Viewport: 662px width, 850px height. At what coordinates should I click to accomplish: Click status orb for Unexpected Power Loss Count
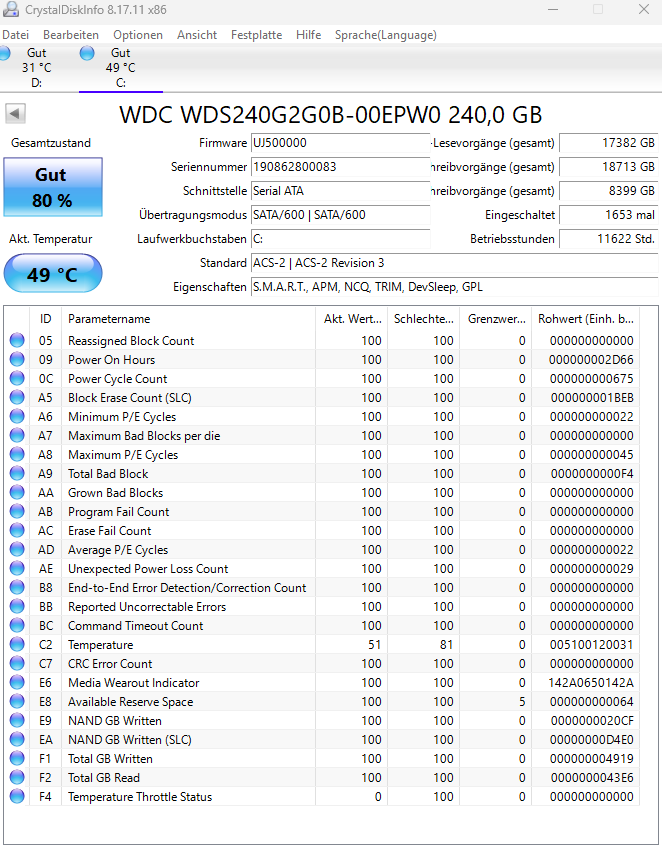tap(17, 568)
